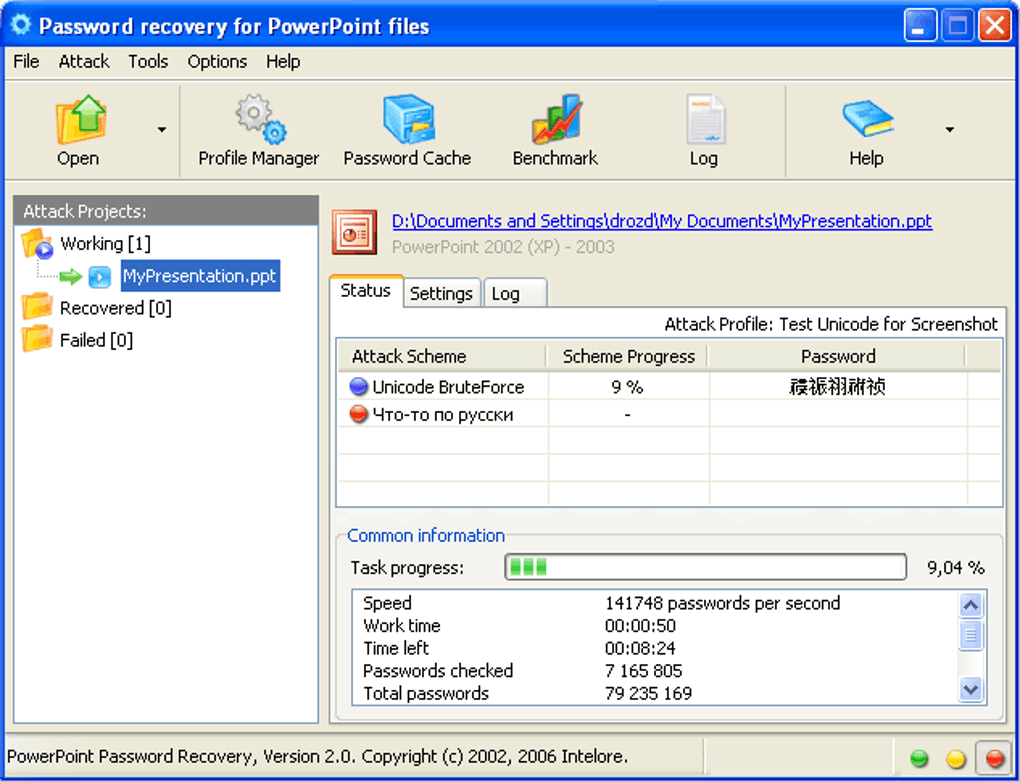Image resolution: width=1020 pixels, height=782 pixels.
Task: Click the info list scroll down arrow
Action: 971,688
